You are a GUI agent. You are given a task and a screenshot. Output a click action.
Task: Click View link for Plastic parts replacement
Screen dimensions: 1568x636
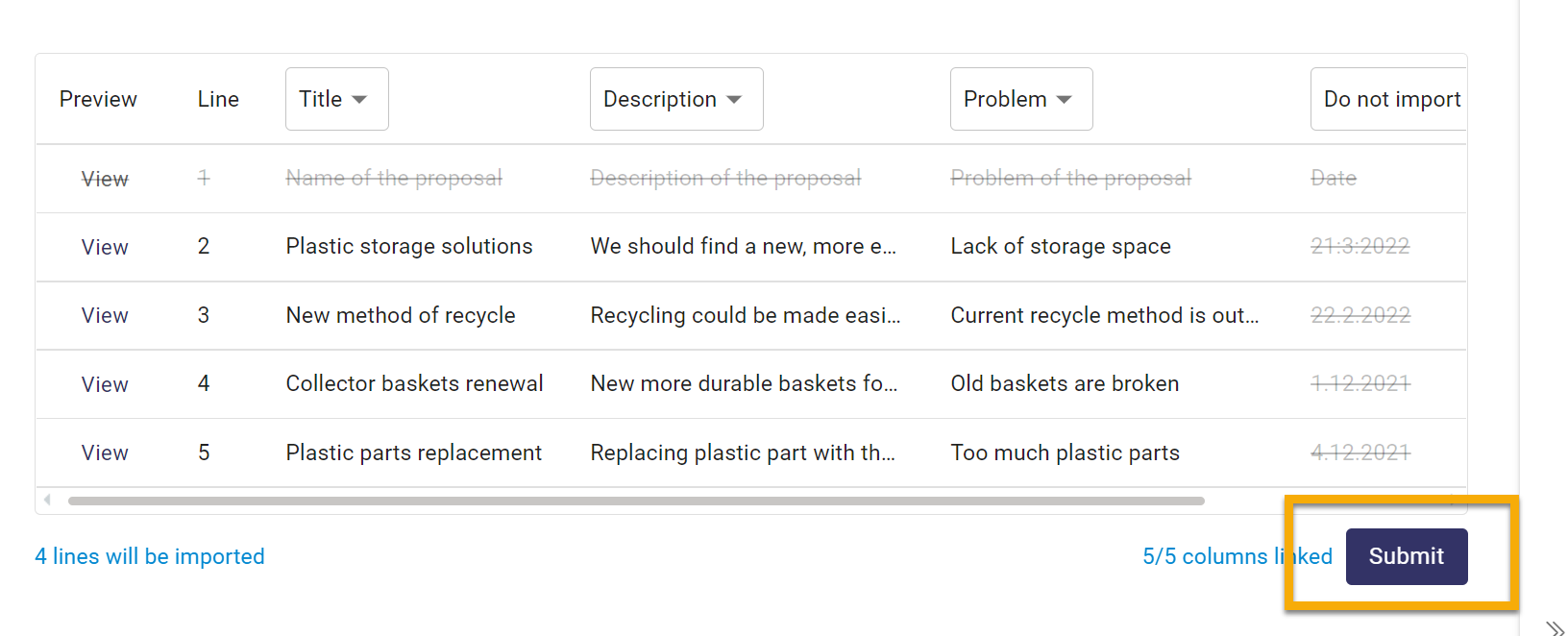tap(105, 453)
